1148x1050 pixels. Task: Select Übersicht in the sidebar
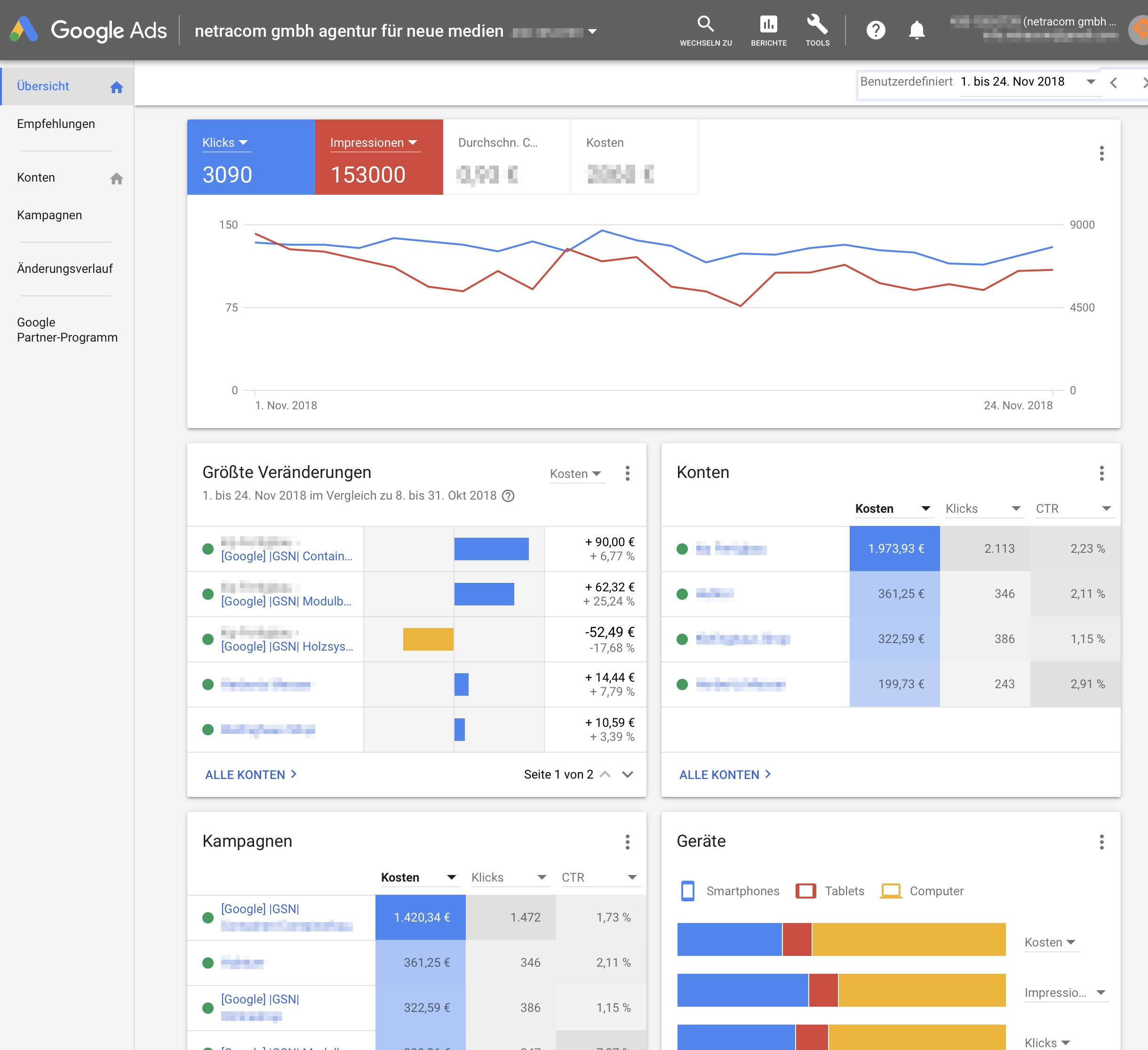pos(67,87)
